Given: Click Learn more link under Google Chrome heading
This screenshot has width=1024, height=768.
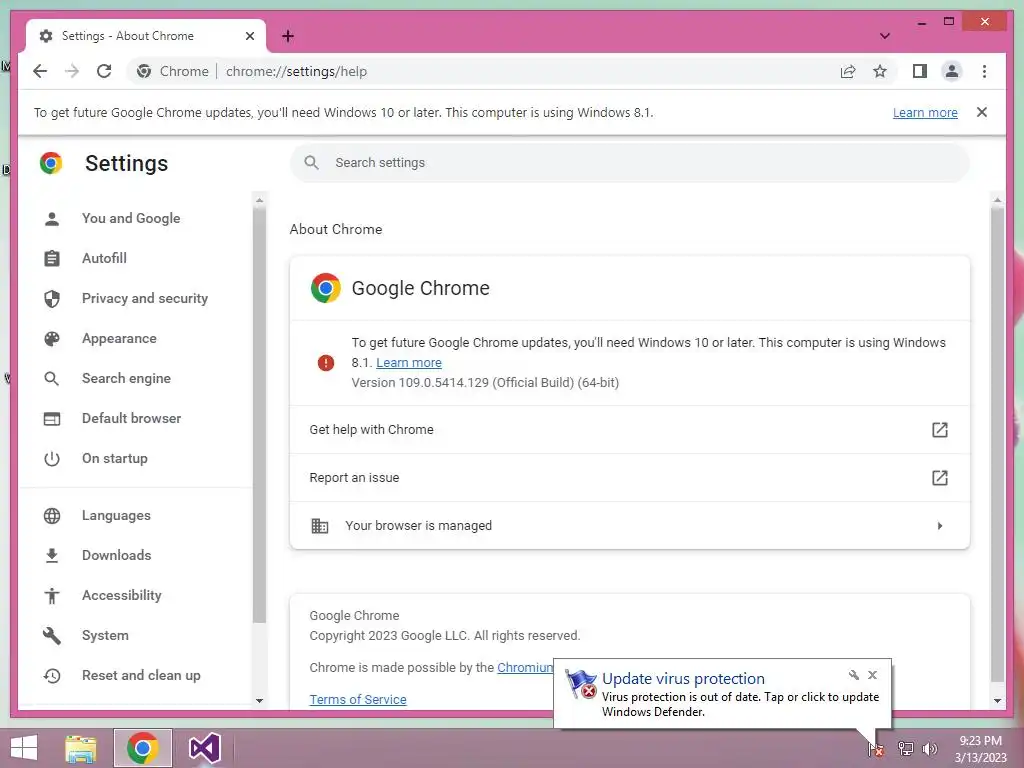Looking at the screenshot, I should 409,362.
